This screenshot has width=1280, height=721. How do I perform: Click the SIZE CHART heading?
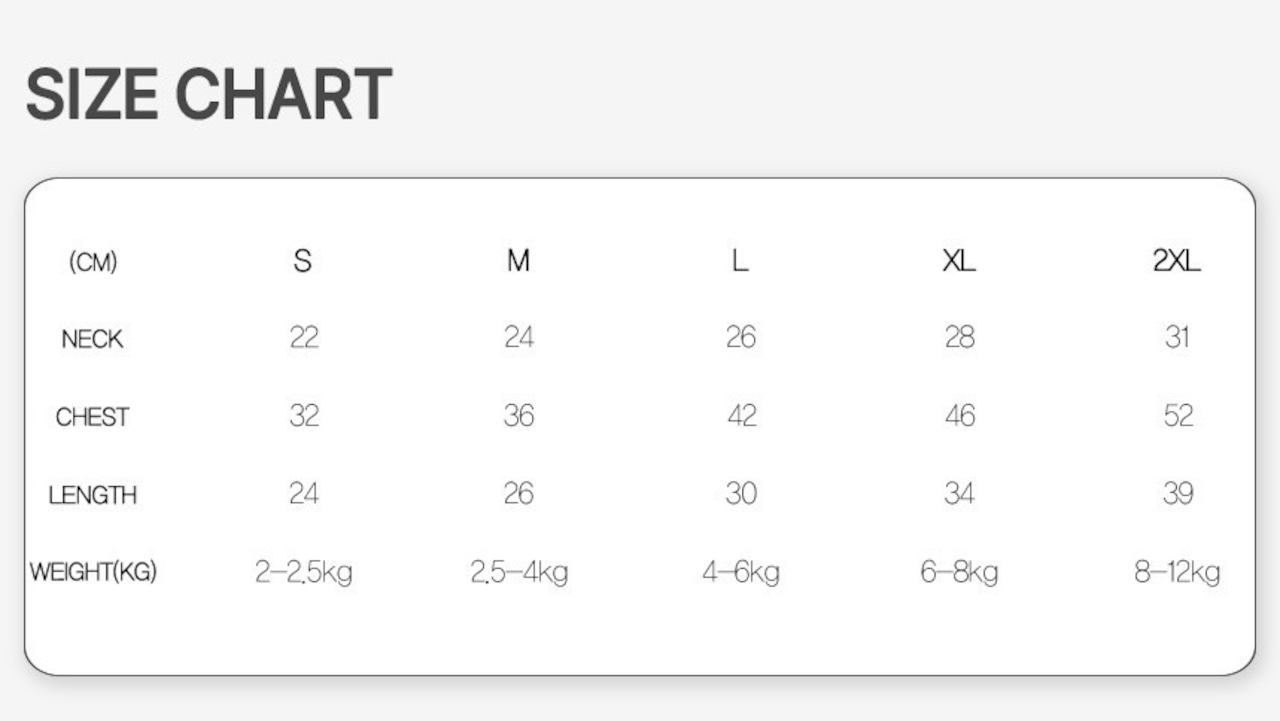208,95
